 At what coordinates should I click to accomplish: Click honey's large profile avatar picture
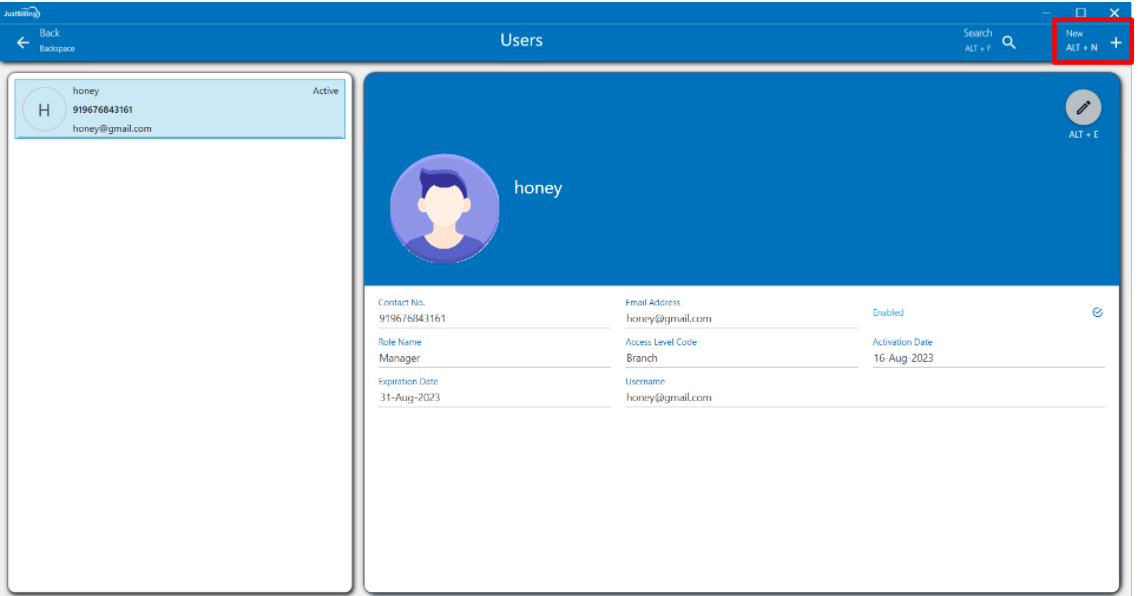tap(444, 209)
